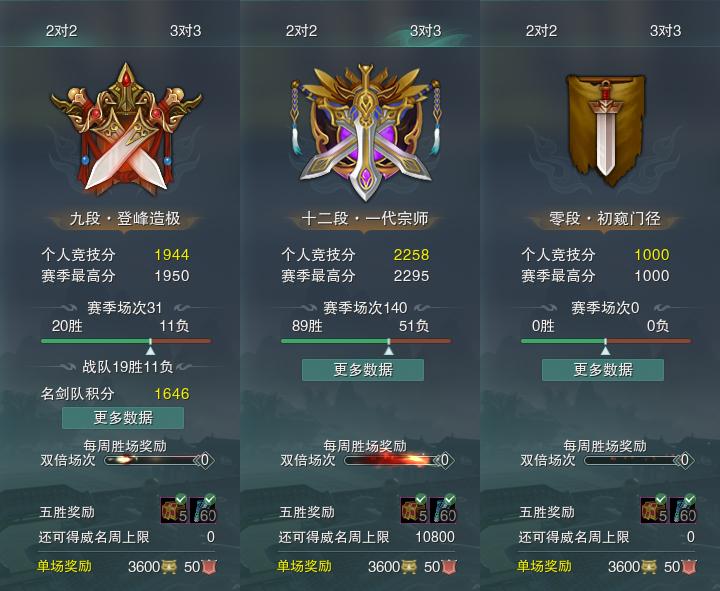This screenshot has height=591, width=720.
Task: Click the 九段·登峰造极 rank title banner
Action: pyautogui.click(x=124, y=219)
